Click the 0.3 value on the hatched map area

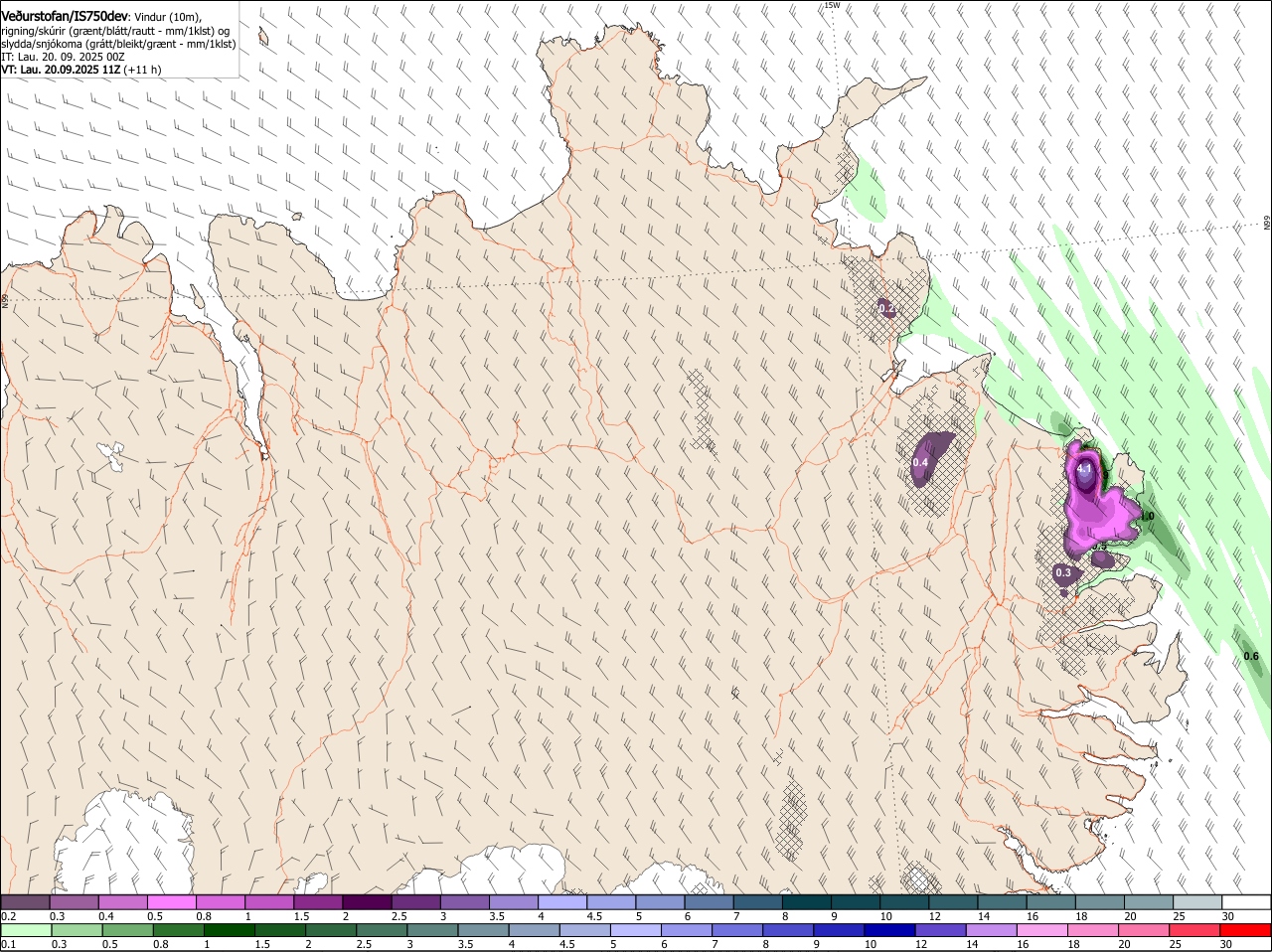click(1063, 572)
